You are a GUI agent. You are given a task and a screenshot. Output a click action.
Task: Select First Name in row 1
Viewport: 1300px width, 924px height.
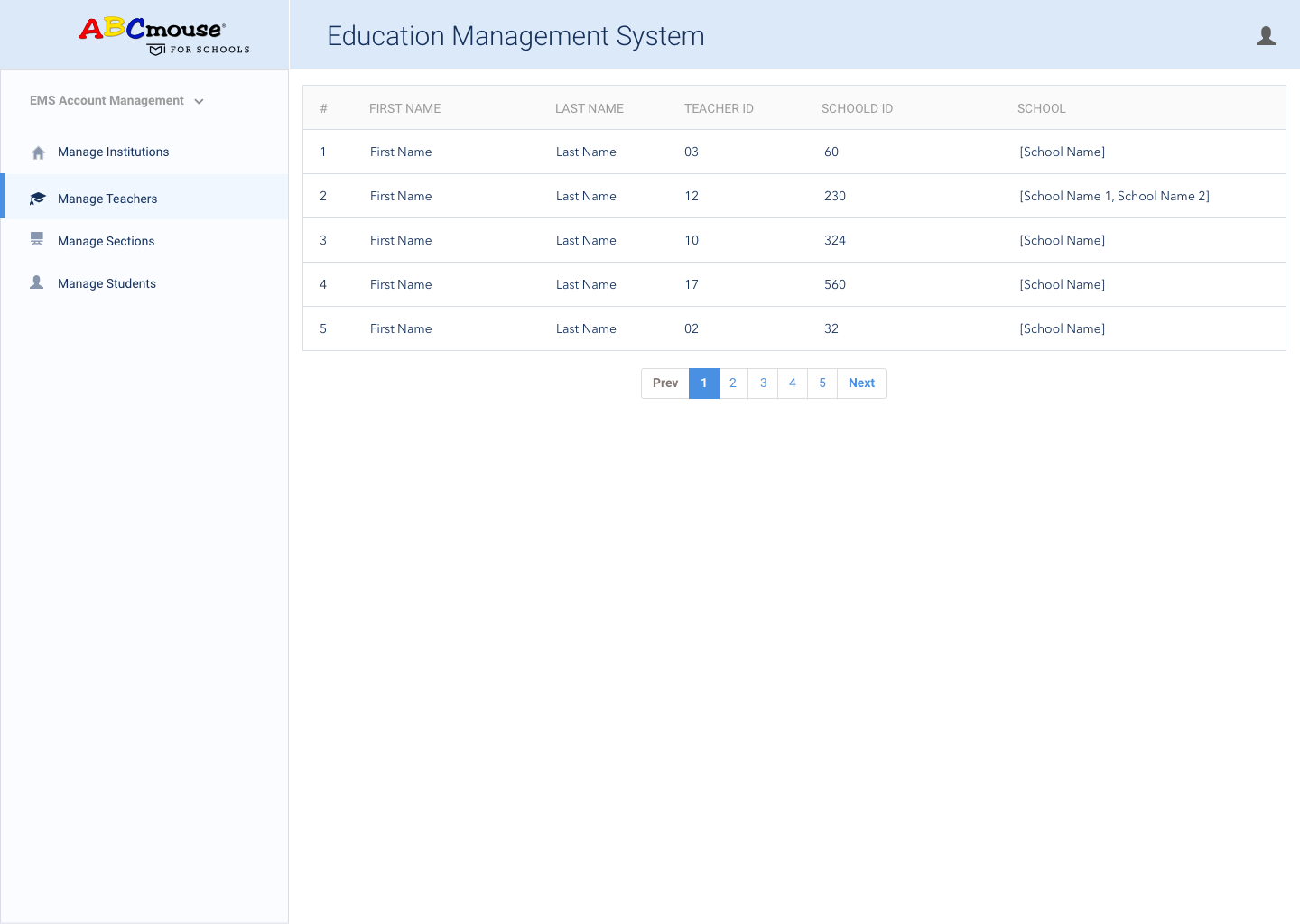coord(401,152)
